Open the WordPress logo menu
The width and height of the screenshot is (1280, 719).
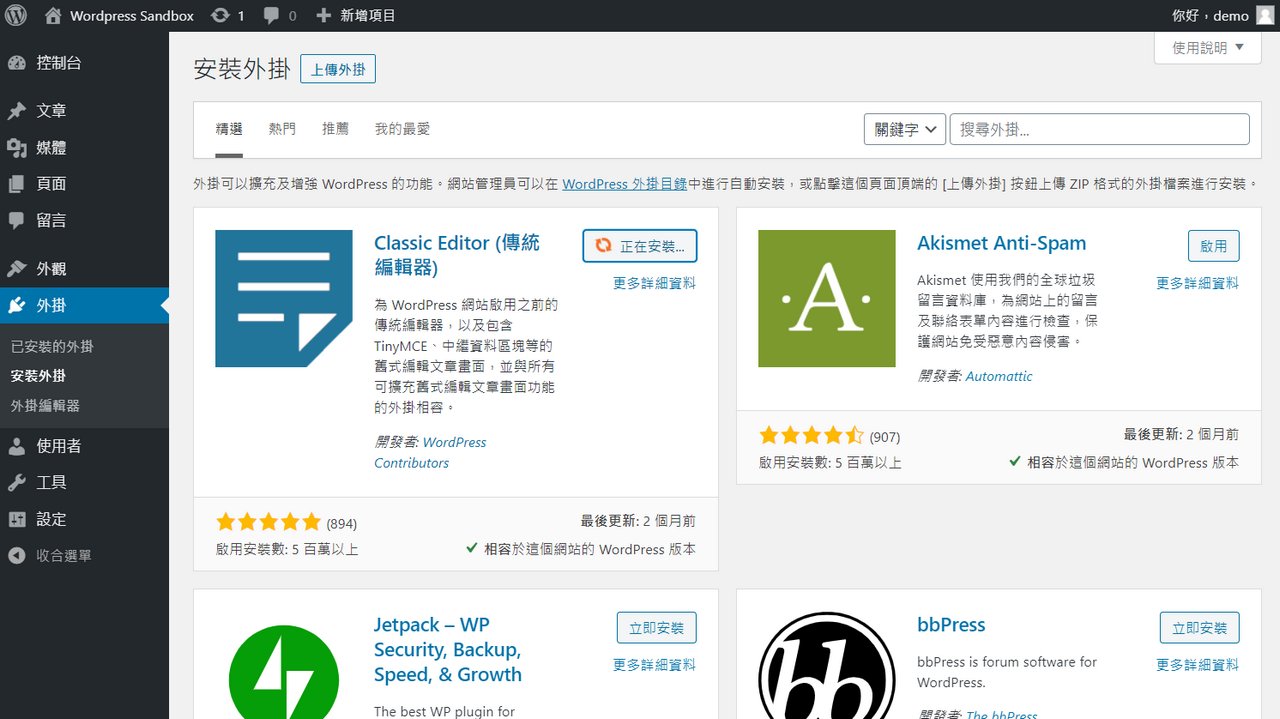pos(16,15)
